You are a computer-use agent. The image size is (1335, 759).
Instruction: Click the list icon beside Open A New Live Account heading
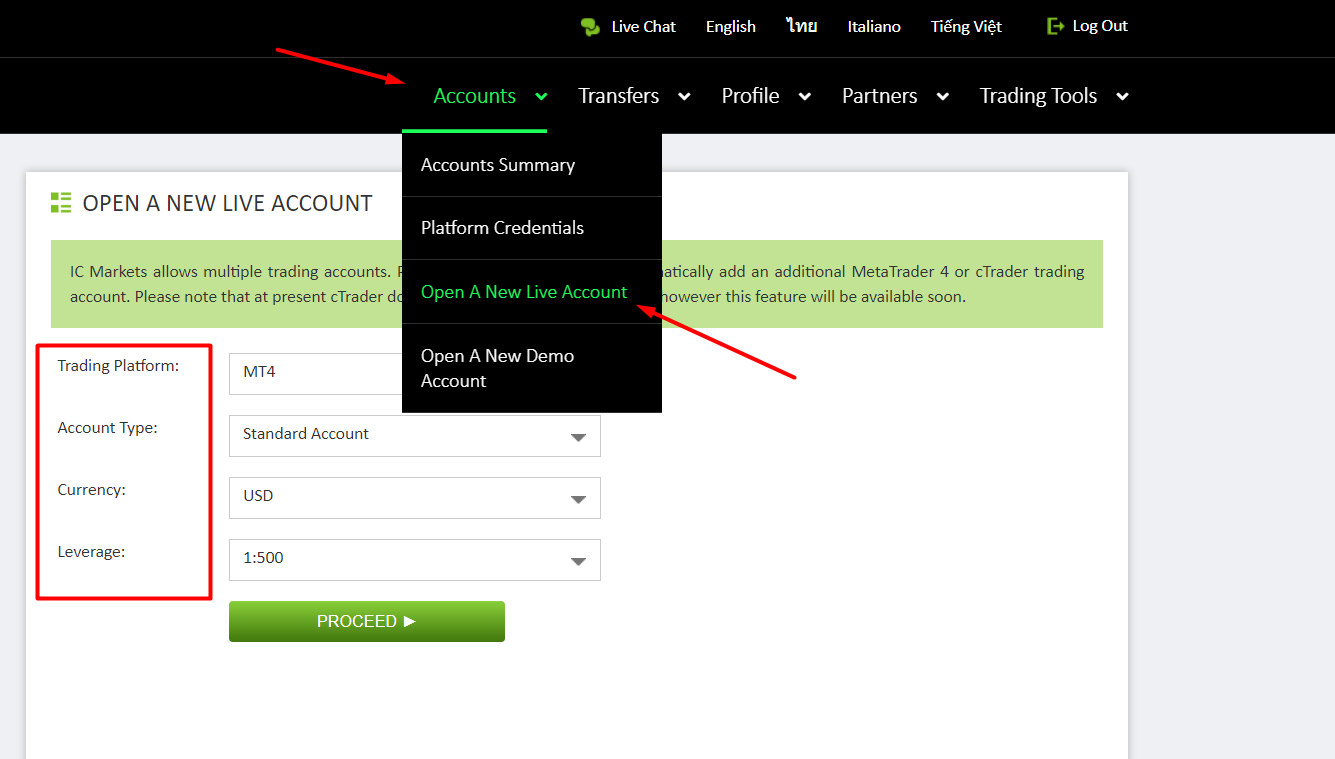(x=61, y=203)
